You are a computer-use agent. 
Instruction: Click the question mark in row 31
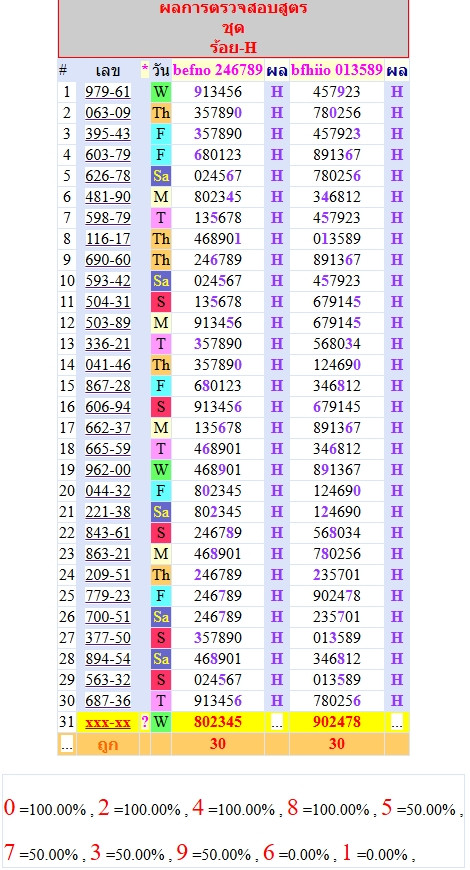145,722
